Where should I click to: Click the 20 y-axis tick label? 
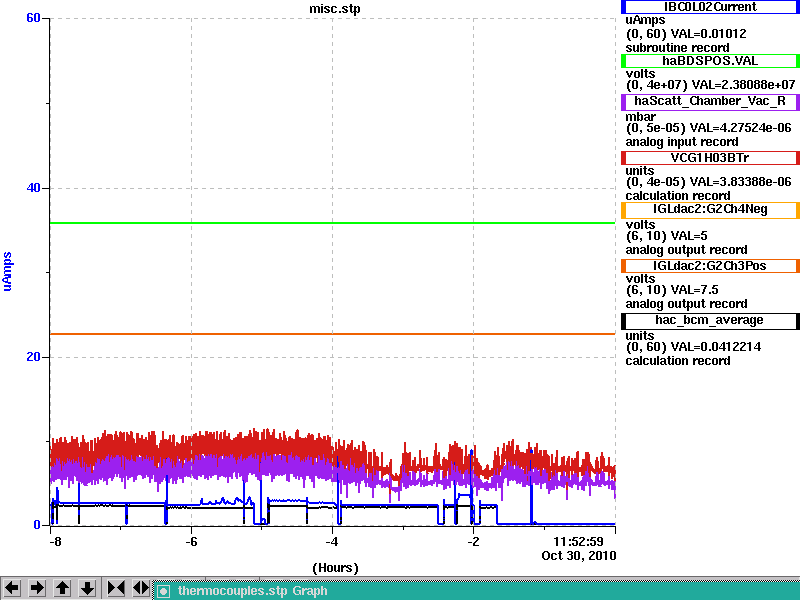pos(33,357)
